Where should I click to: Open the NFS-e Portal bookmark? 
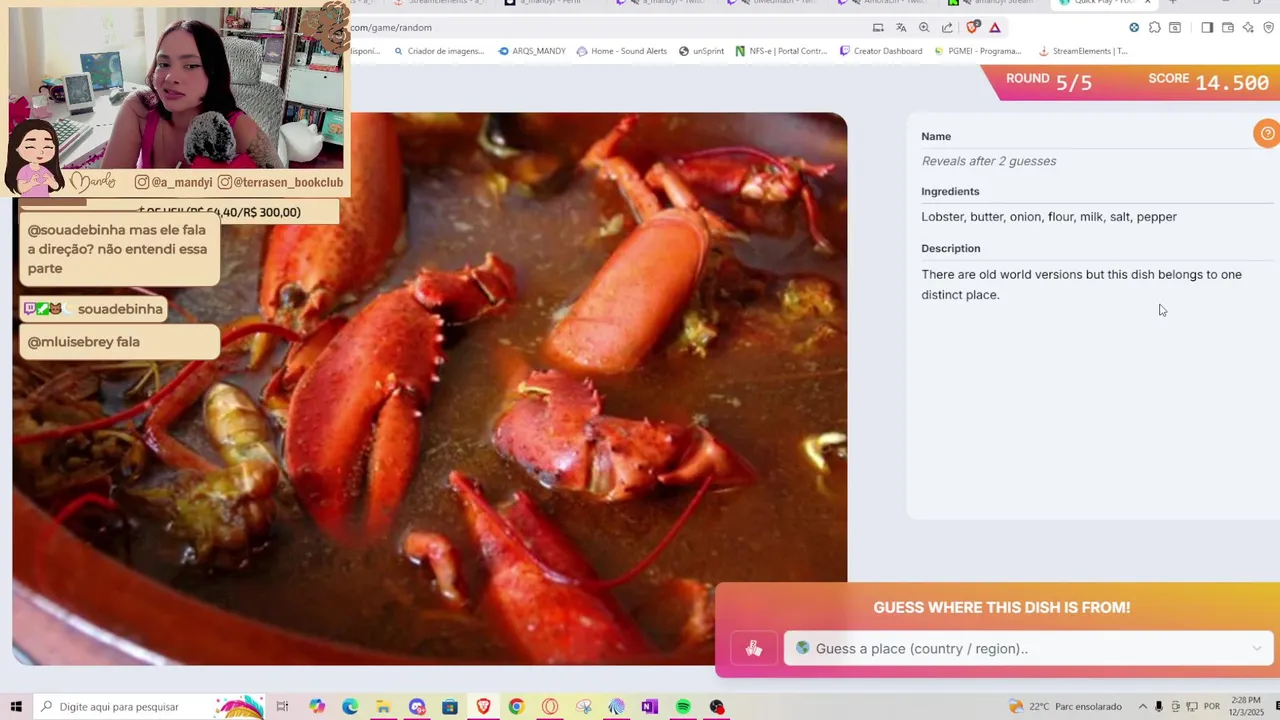coord(781,51)
